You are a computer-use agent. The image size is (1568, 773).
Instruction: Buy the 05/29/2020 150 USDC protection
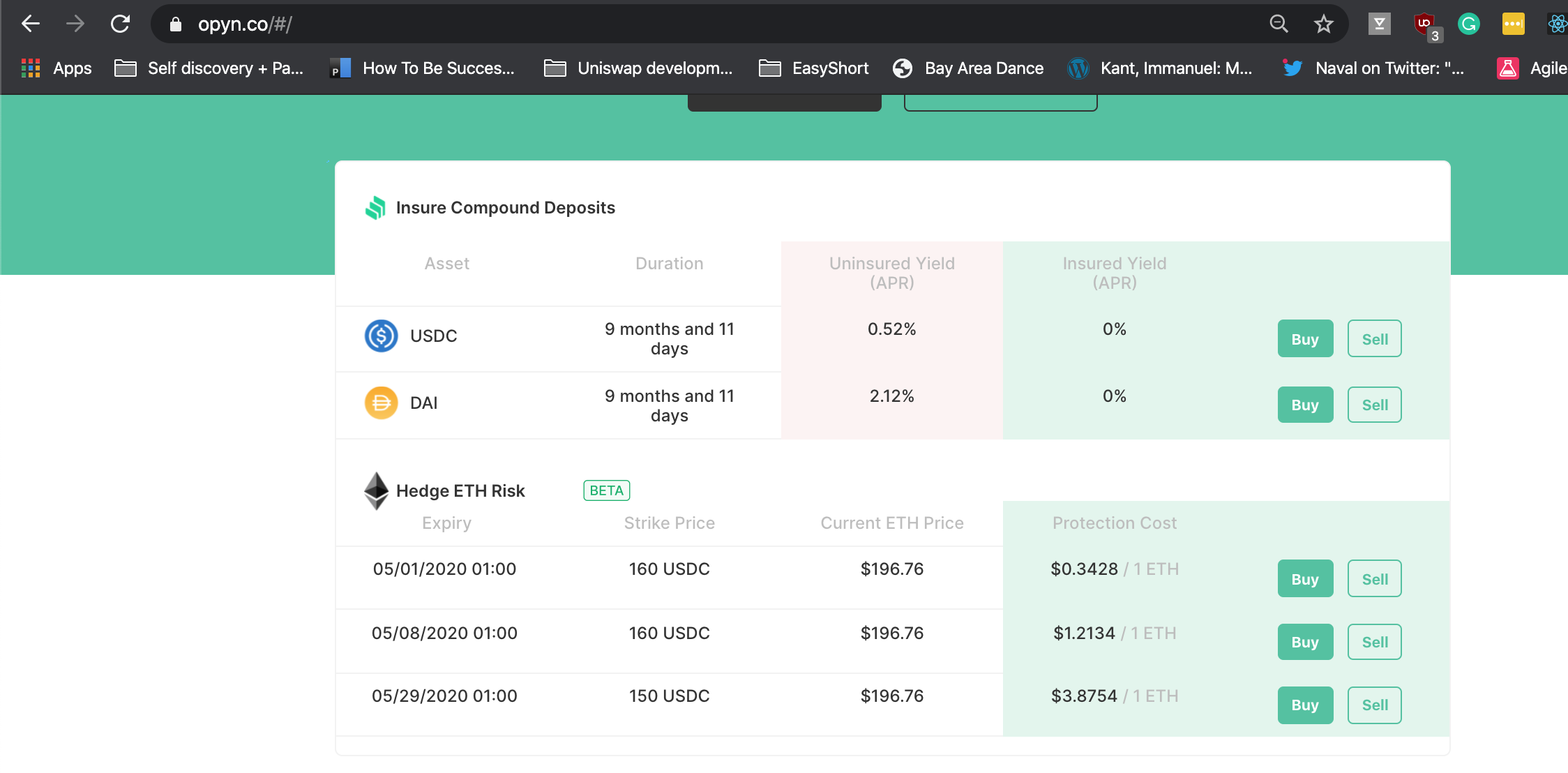click(1305, 705)
